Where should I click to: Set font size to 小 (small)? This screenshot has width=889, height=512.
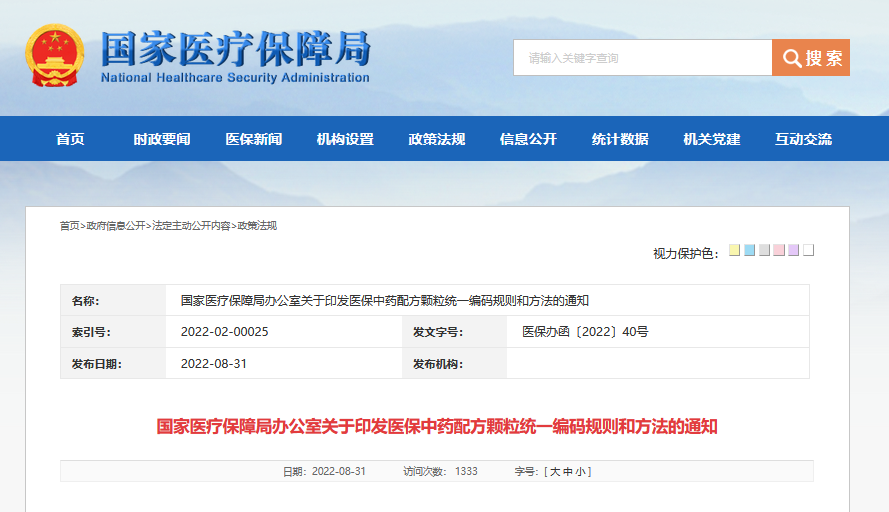pos(580,472)
